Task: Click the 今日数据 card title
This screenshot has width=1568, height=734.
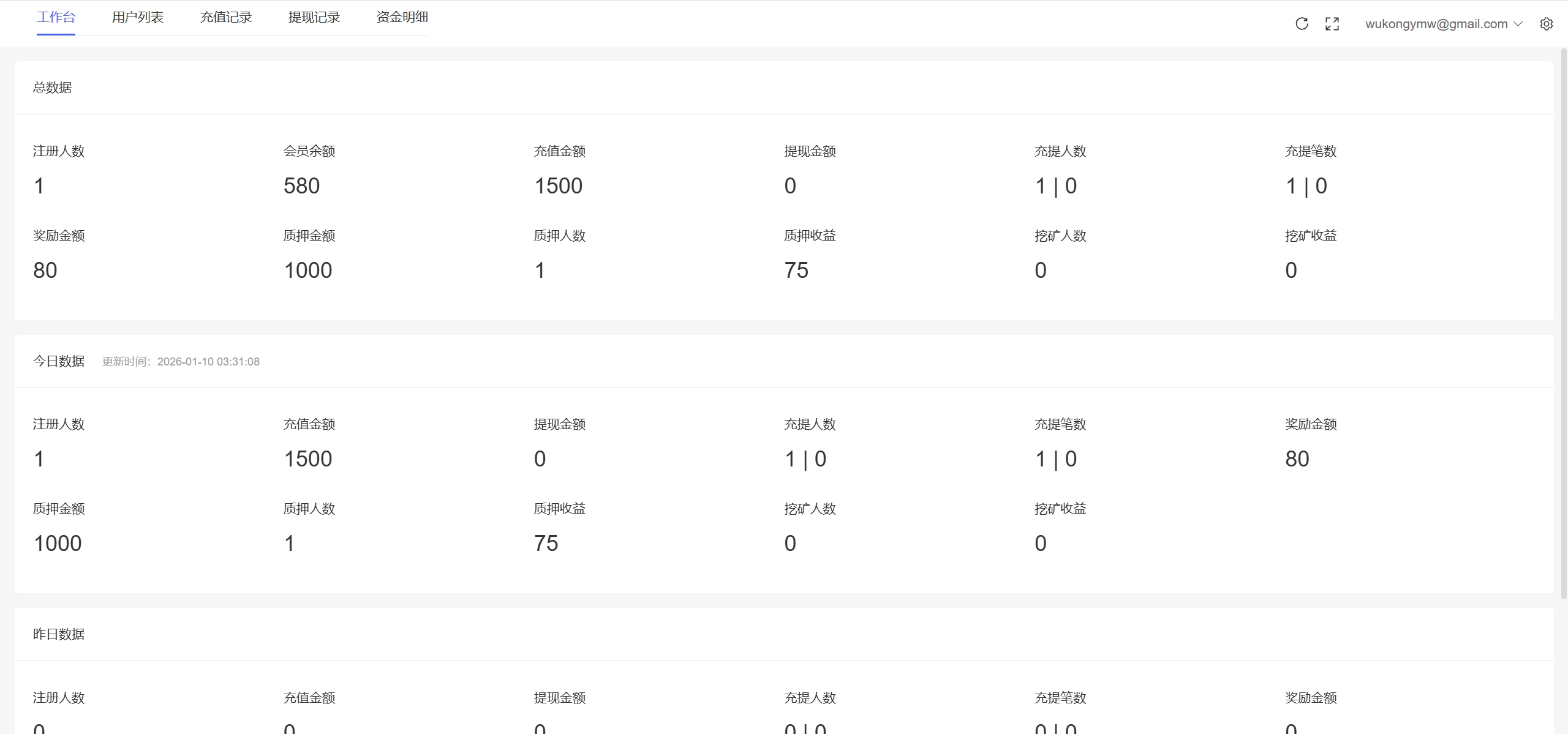Action: click(59, 361)
